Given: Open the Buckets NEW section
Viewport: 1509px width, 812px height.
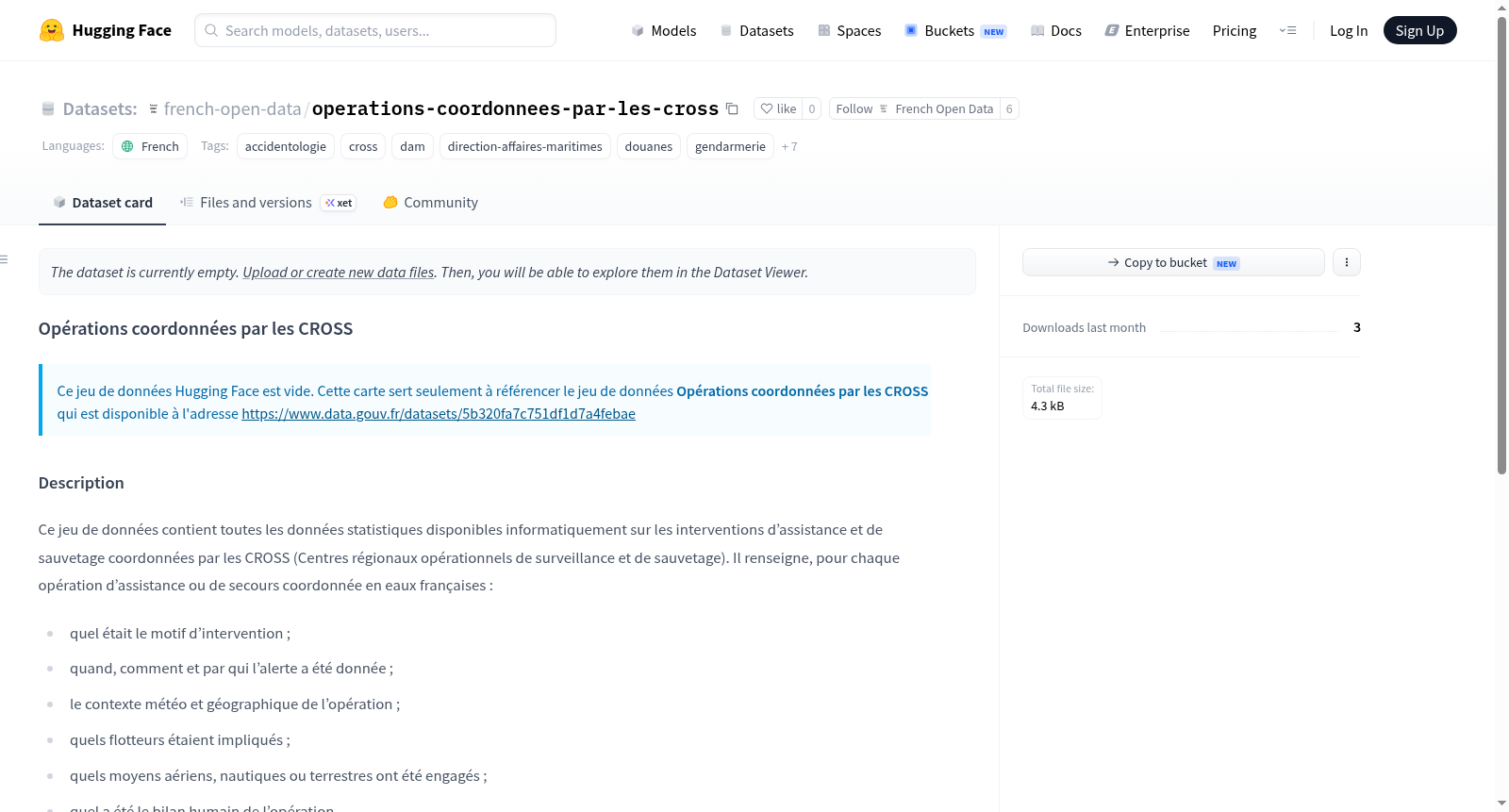Looking at the screenshot, I should tap(955, 30).
